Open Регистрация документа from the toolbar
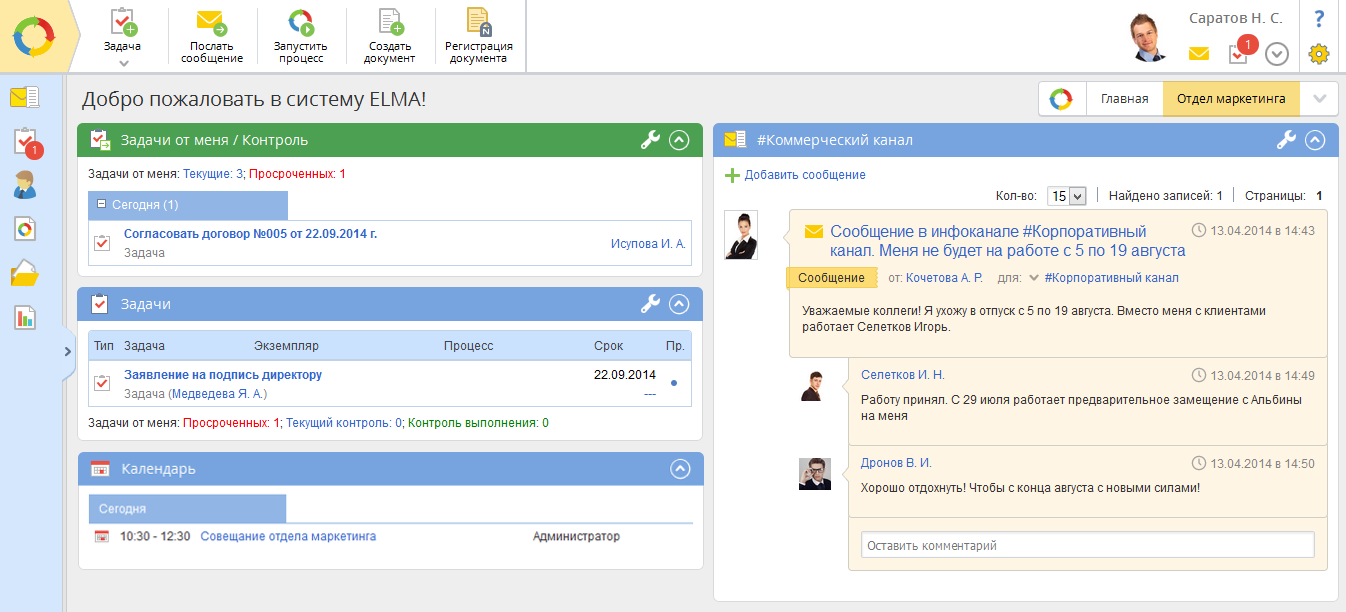This screenshot has width=1346, height=612. (x=479, y=23)
